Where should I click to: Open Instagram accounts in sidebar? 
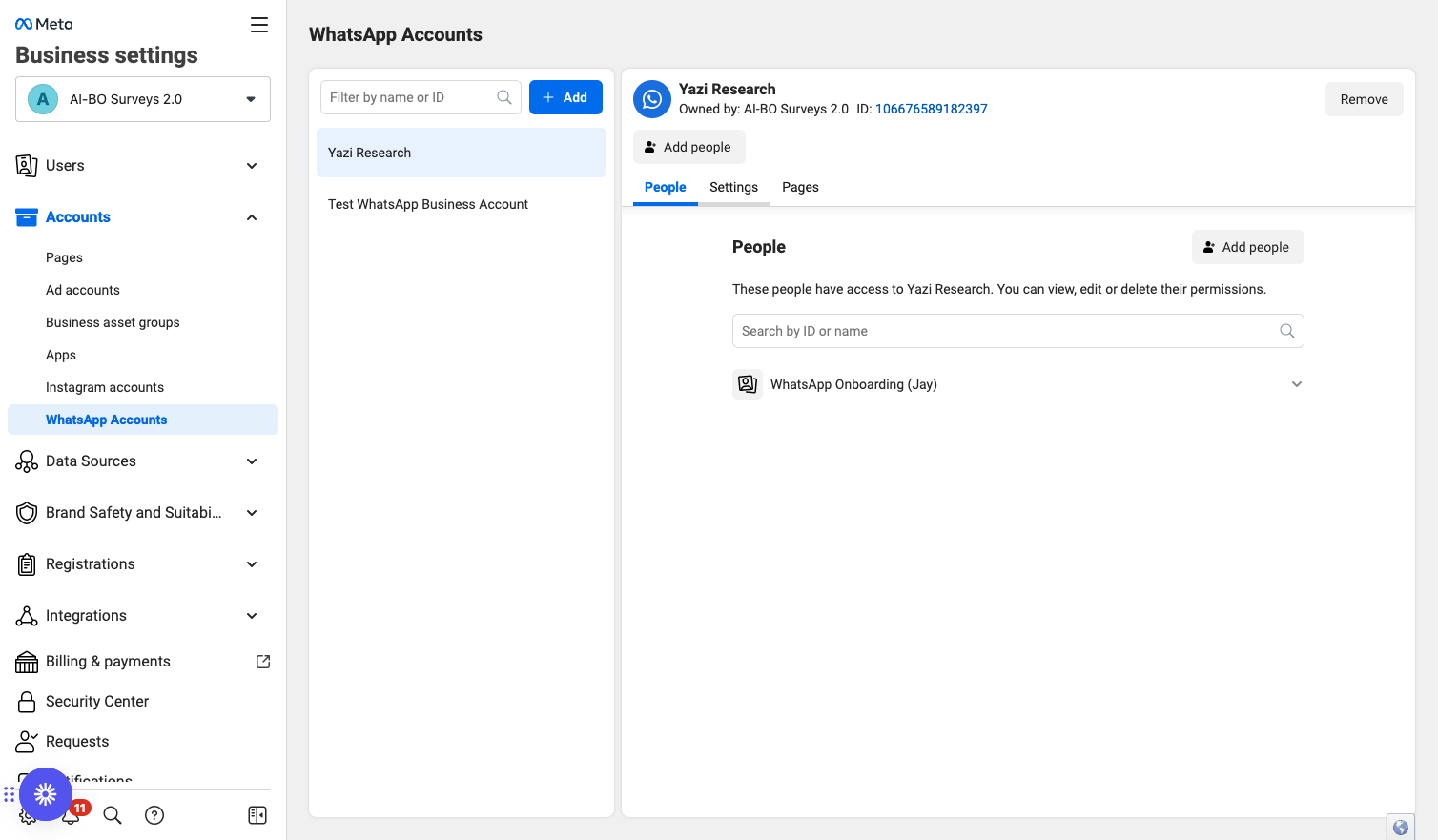105,387
